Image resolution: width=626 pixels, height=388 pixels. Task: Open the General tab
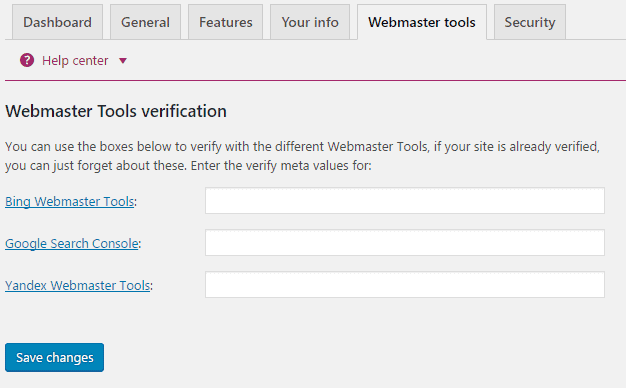tap(145, 22)
